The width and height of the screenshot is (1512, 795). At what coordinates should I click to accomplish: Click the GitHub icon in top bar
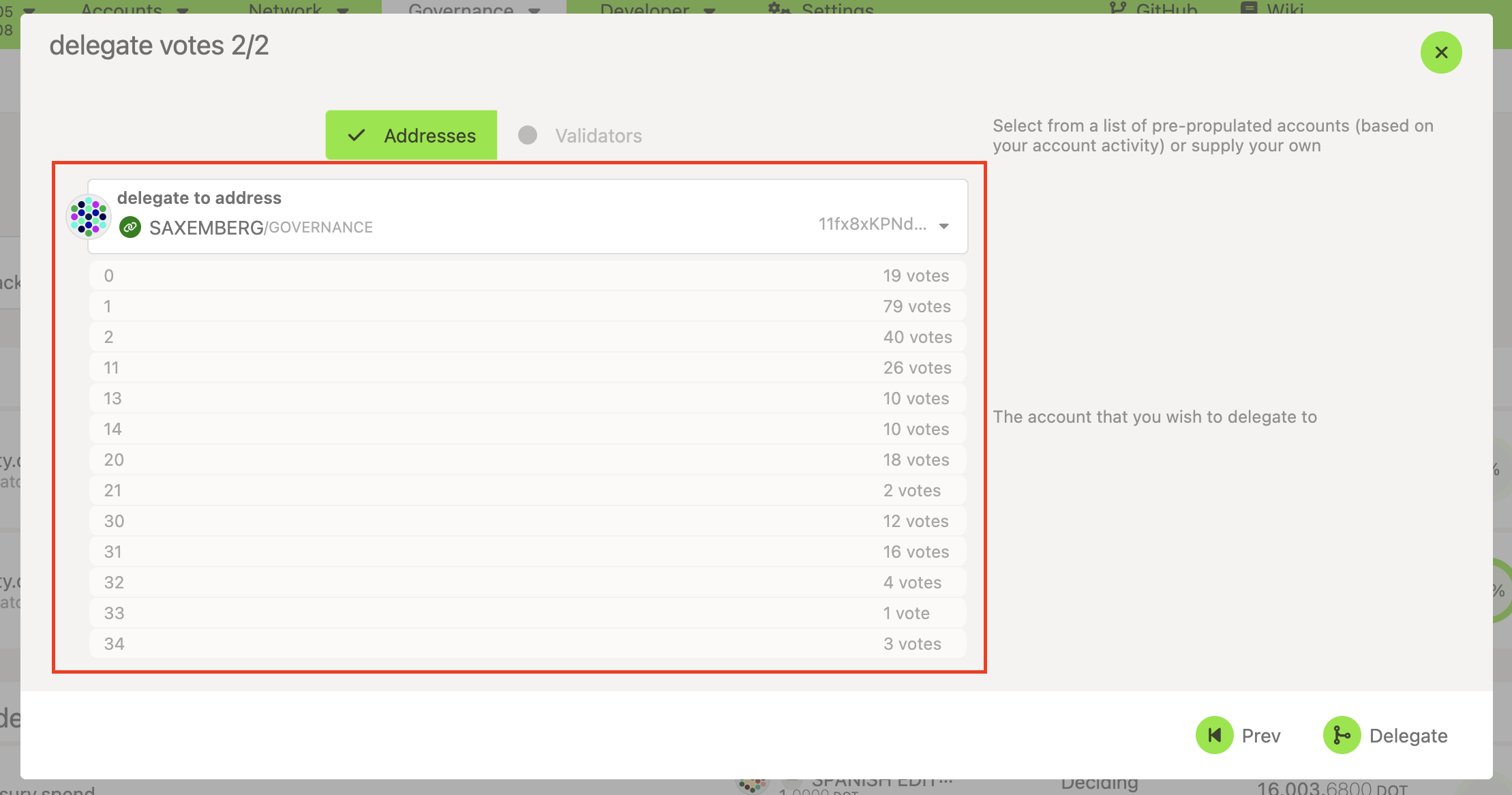pos(1118,7)
